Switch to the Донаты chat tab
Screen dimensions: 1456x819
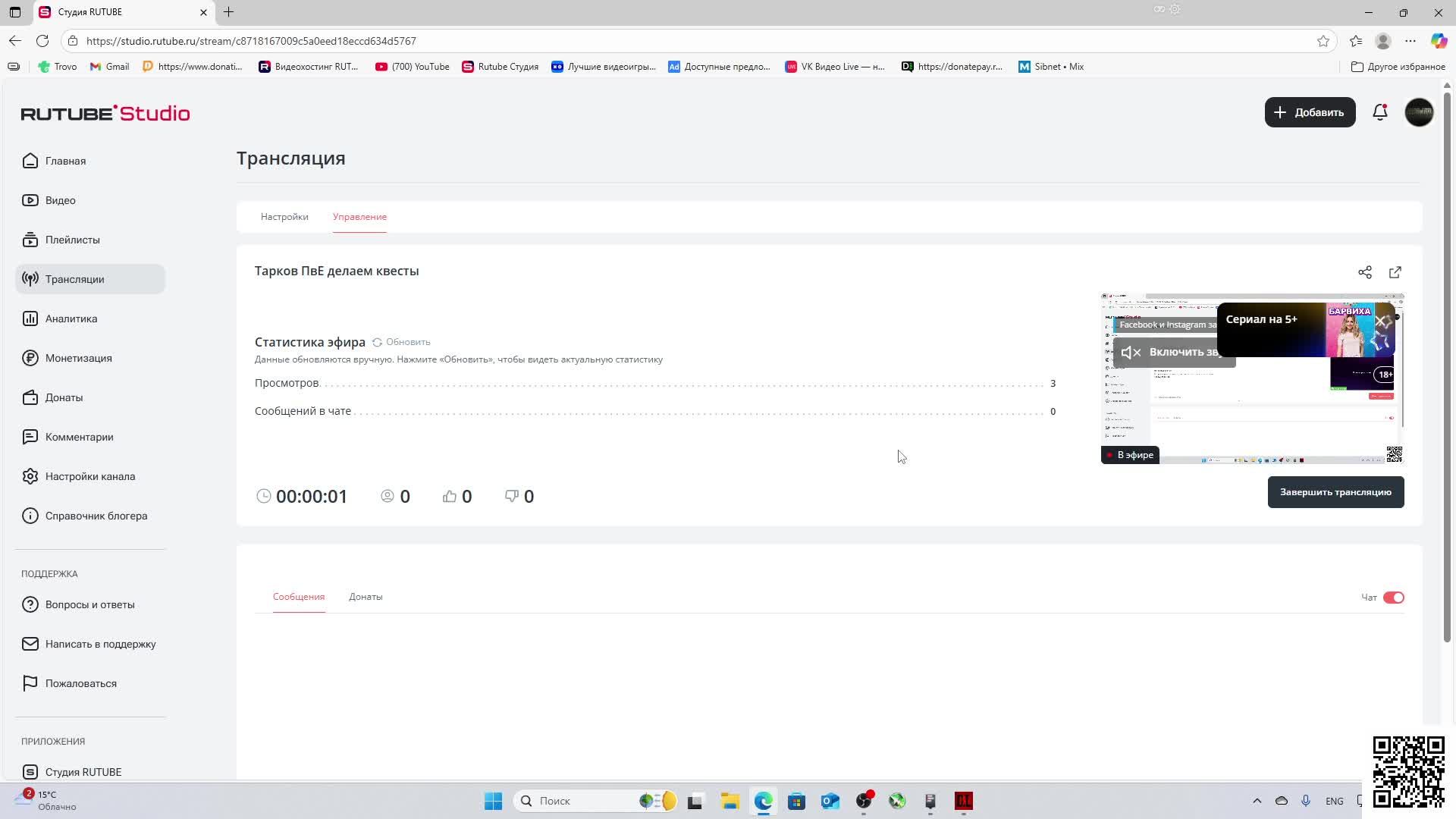pos(366,597)
